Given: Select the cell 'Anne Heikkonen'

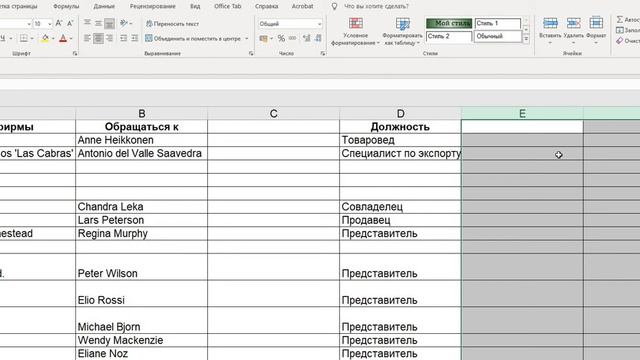Looking at the screenshot, I should (x=142, y=140).
